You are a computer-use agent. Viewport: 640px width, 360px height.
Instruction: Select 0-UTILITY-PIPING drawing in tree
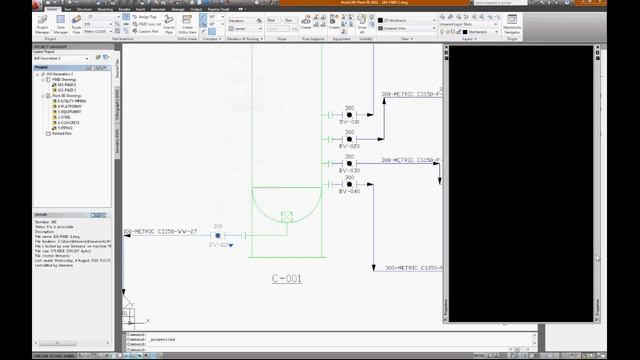pyautogui.click(x=72, y=101)
